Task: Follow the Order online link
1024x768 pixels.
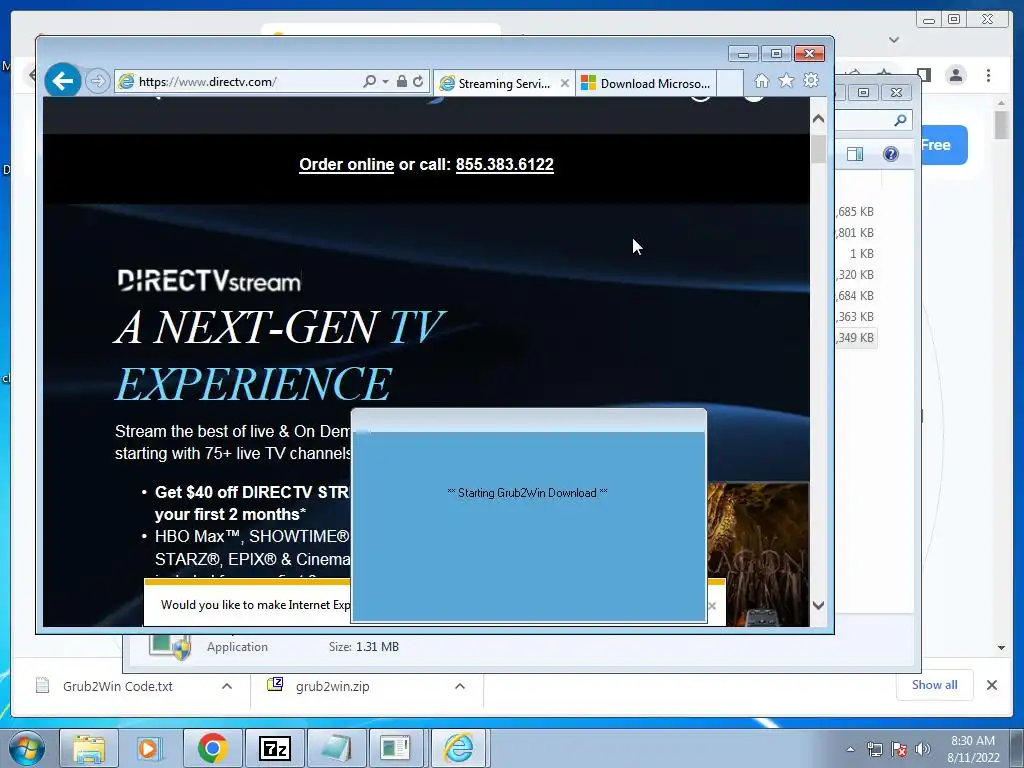Action: pyautogui.click(x=346, y=165)
